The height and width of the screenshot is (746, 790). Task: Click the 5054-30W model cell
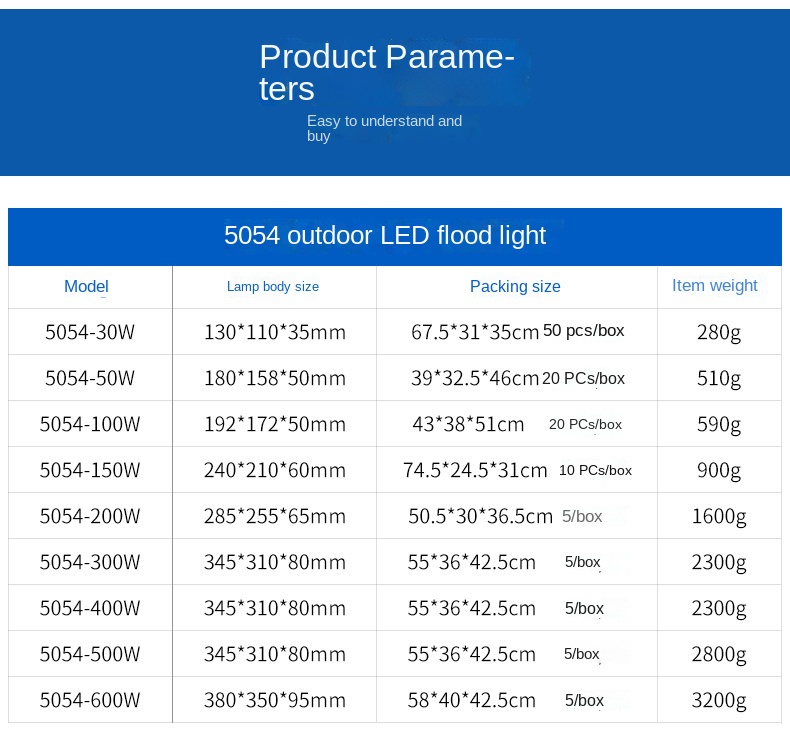click(90, 332)
